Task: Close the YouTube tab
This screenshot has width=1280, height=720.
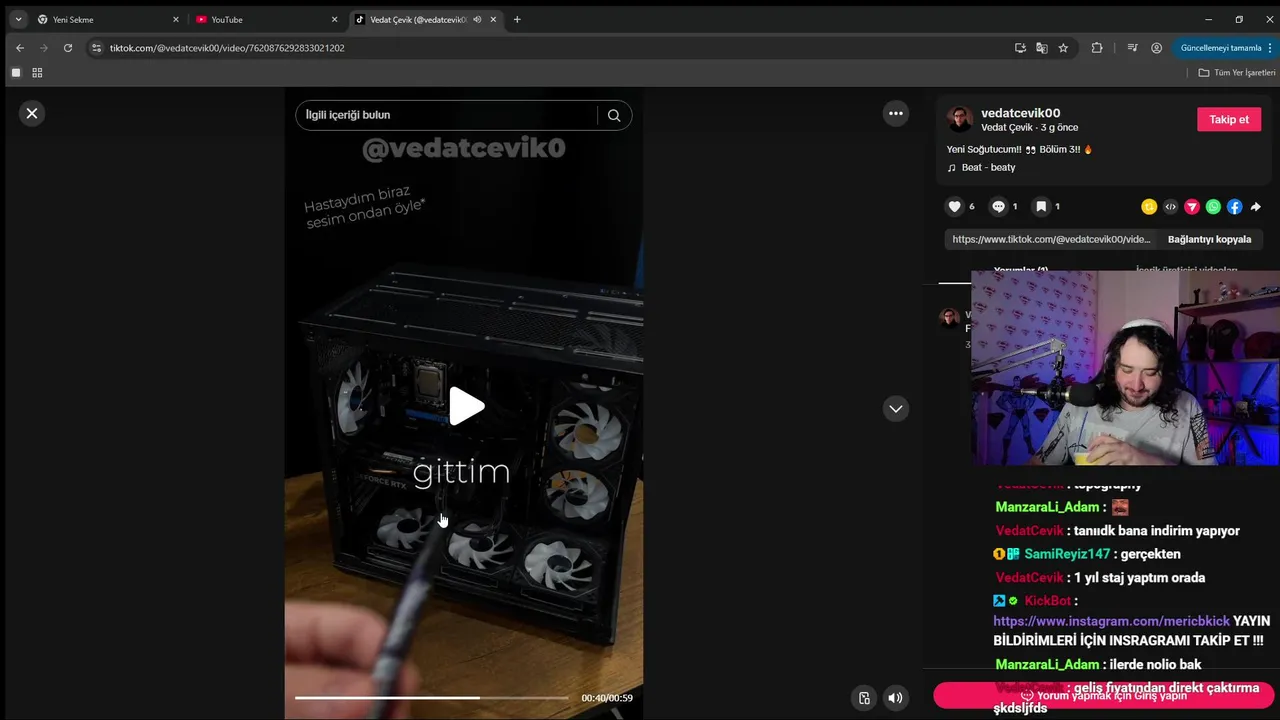Action: (334, 19)
